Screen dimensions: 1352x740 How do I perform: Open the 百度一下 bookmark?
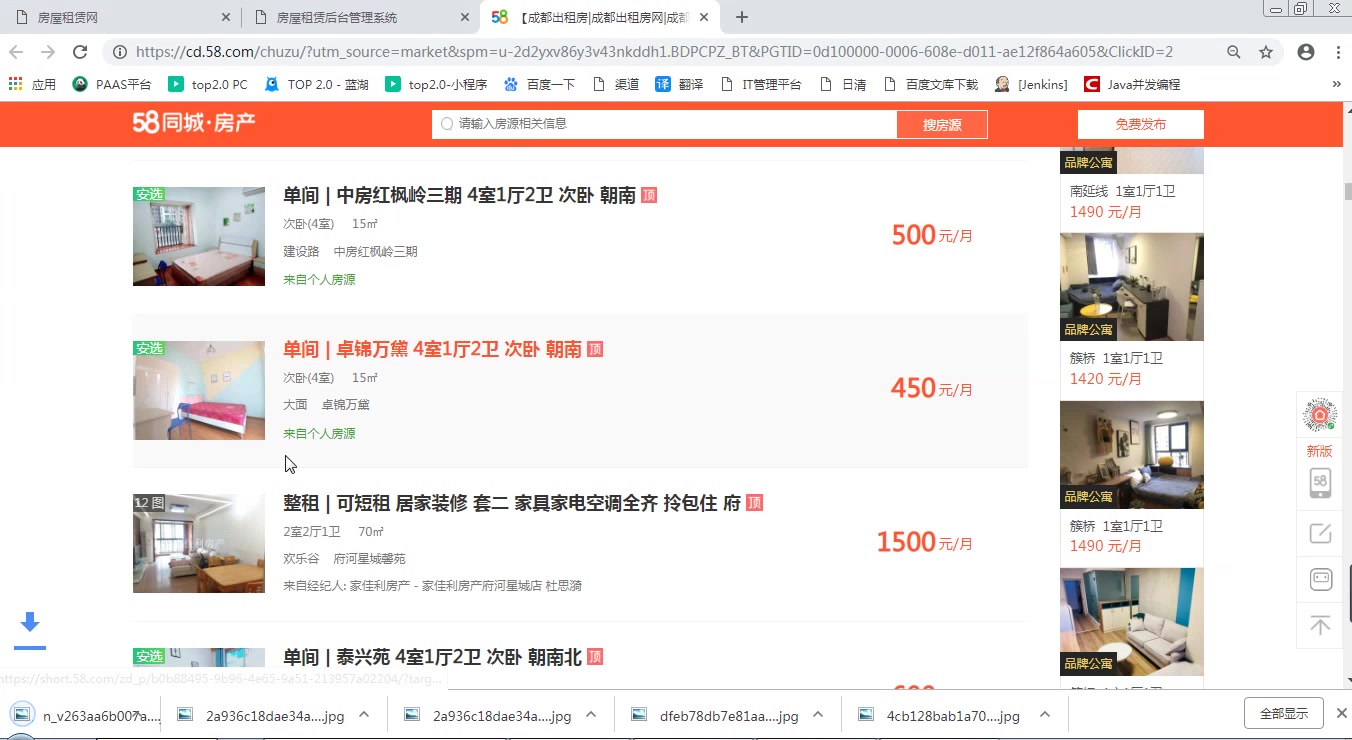[x=540, y=85]
